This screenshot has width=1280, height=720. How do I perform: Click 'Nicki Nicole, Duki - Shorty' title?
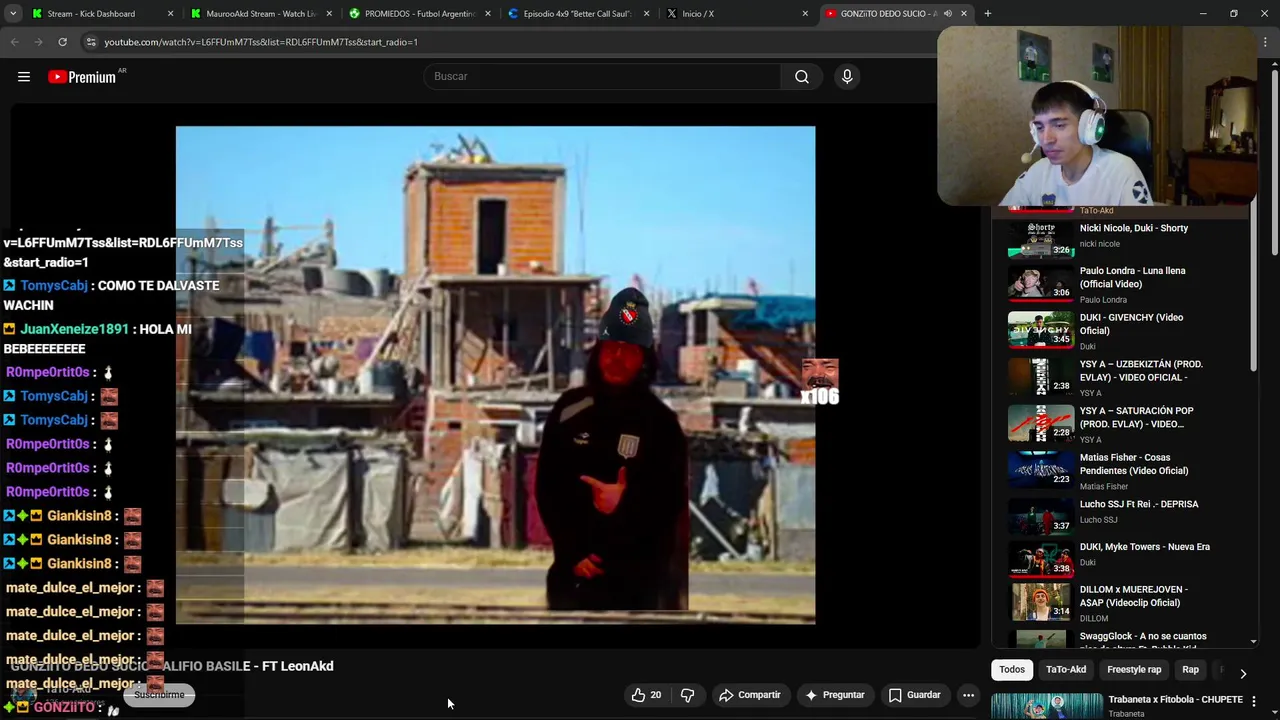click(1133, 228)
